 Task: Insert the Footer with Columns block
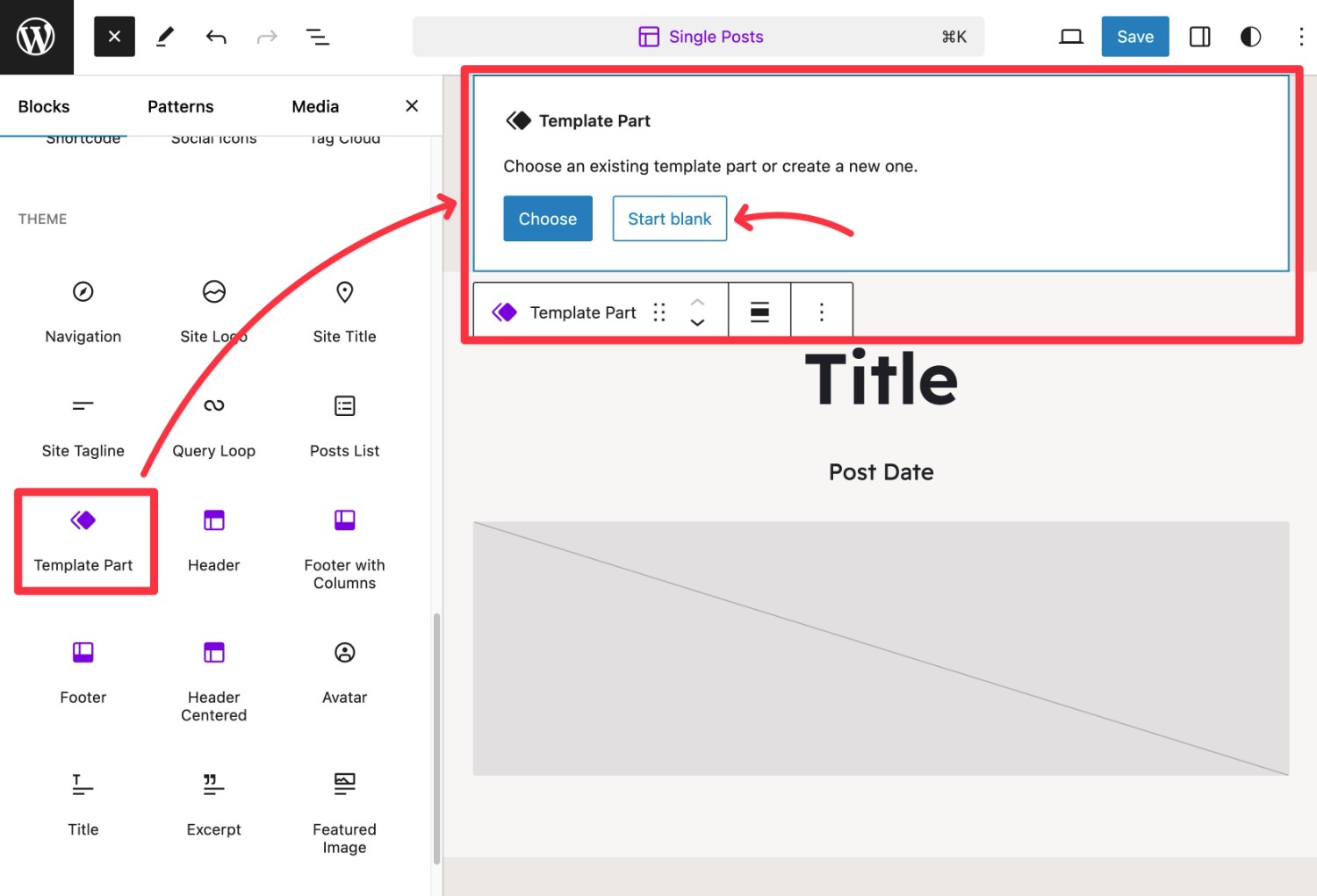(x=344, y=549)
